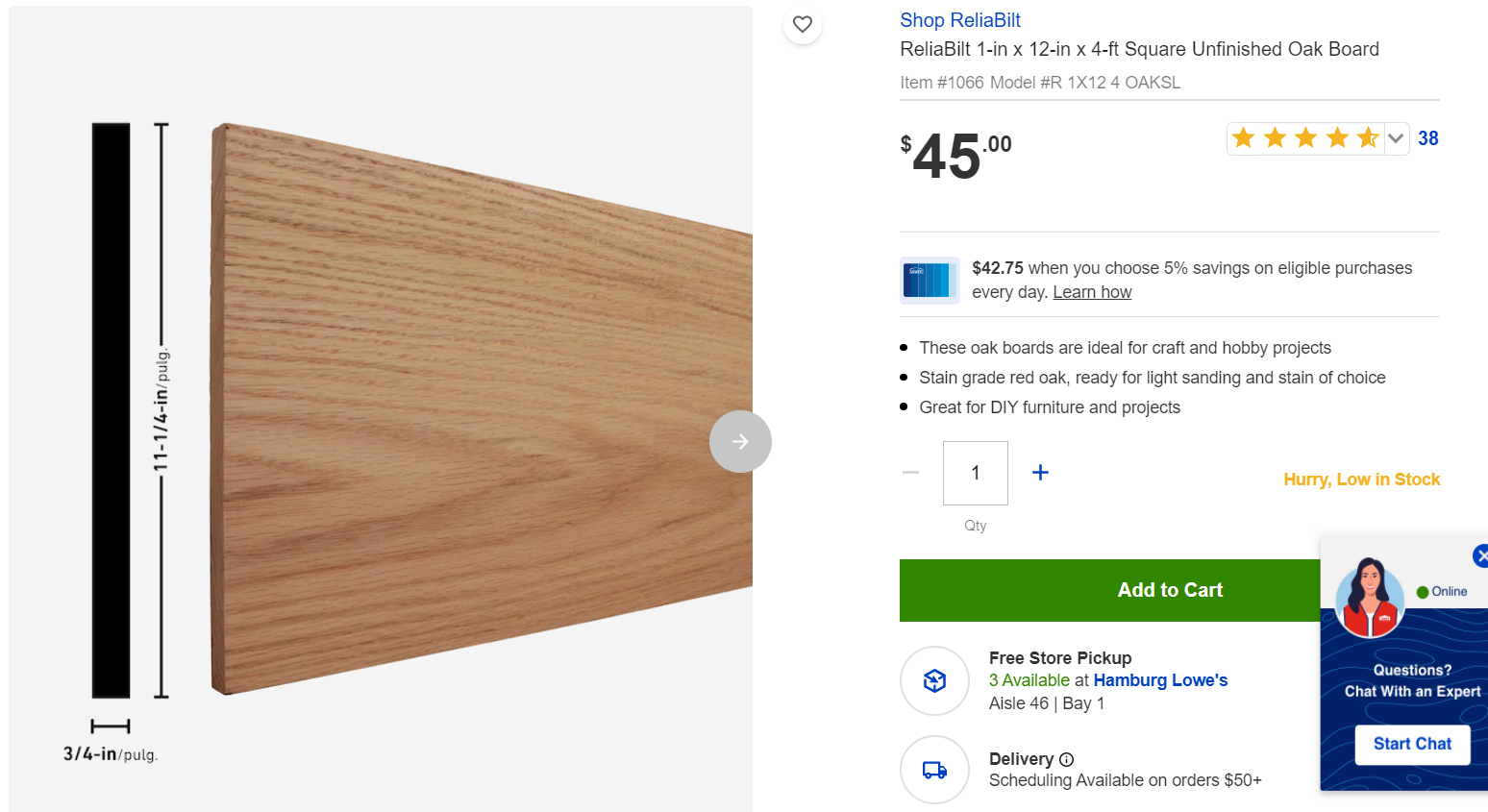Open the Shop ReliaBilt brand page
Screen dimensions: 1488x812
tap(959, 19)
